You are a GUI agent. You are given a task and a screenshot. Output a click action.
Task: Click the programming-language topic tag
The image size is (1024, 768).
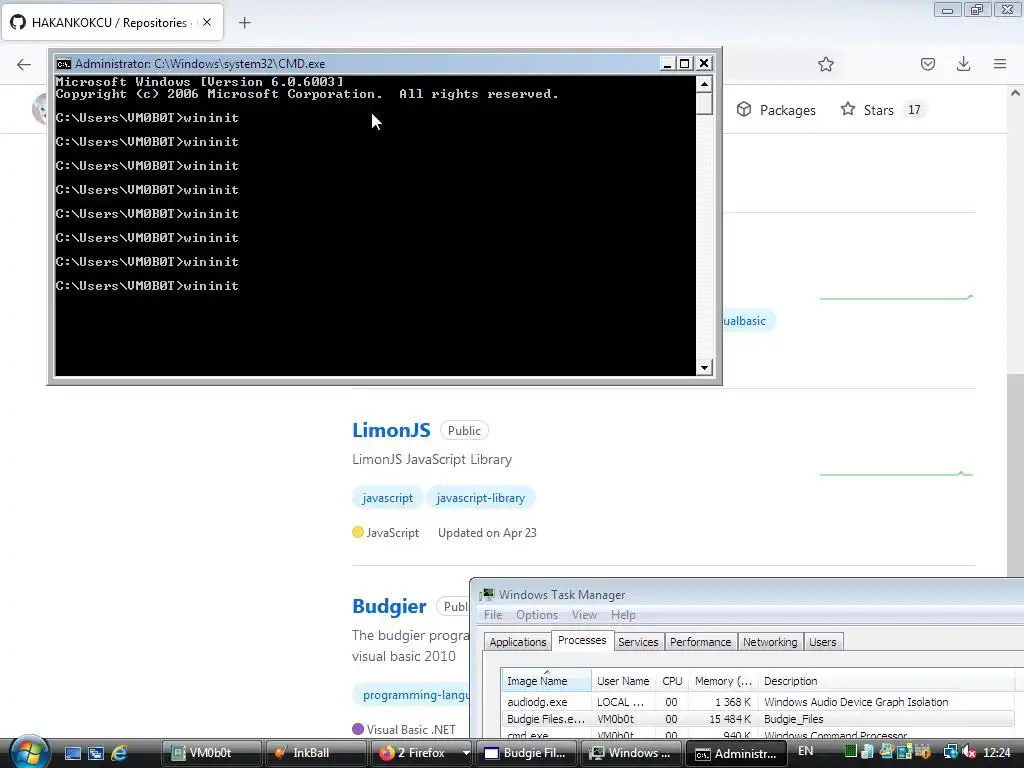pos(411,695)
